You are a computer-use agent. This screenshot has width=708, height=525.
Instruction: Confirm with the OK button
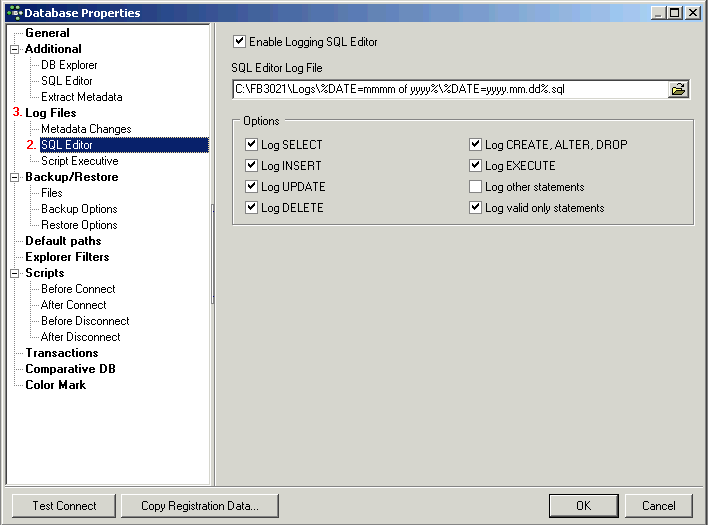tap(583, 506)
